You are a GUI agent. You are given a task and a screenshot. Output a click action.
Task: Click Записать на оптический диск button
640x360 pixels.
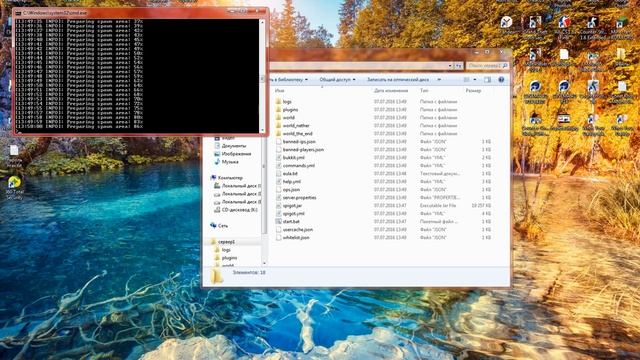(x=398, y=80)
